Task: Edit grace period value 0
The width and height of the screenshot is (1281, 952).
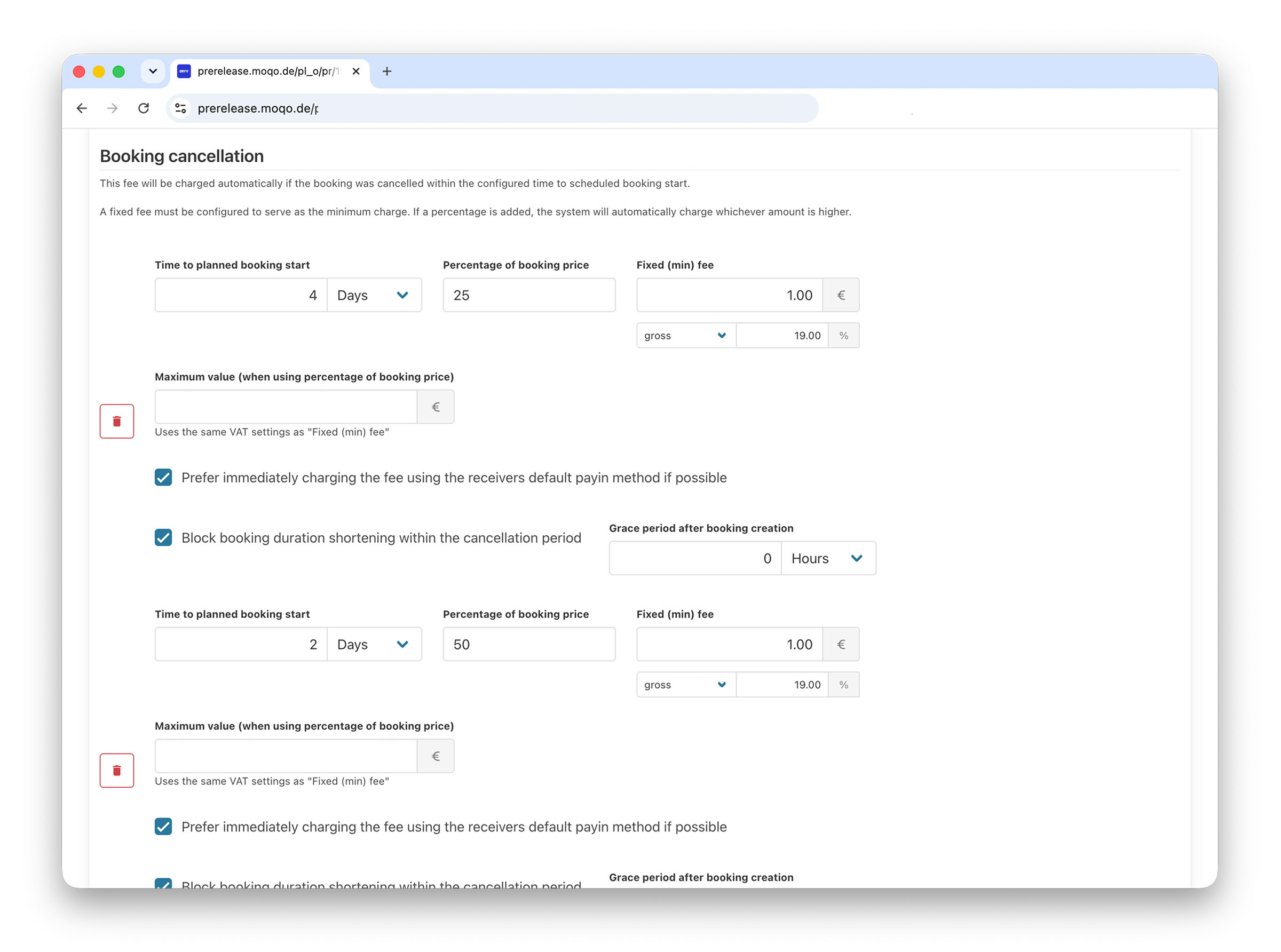Action: click(x=695, y=558)
